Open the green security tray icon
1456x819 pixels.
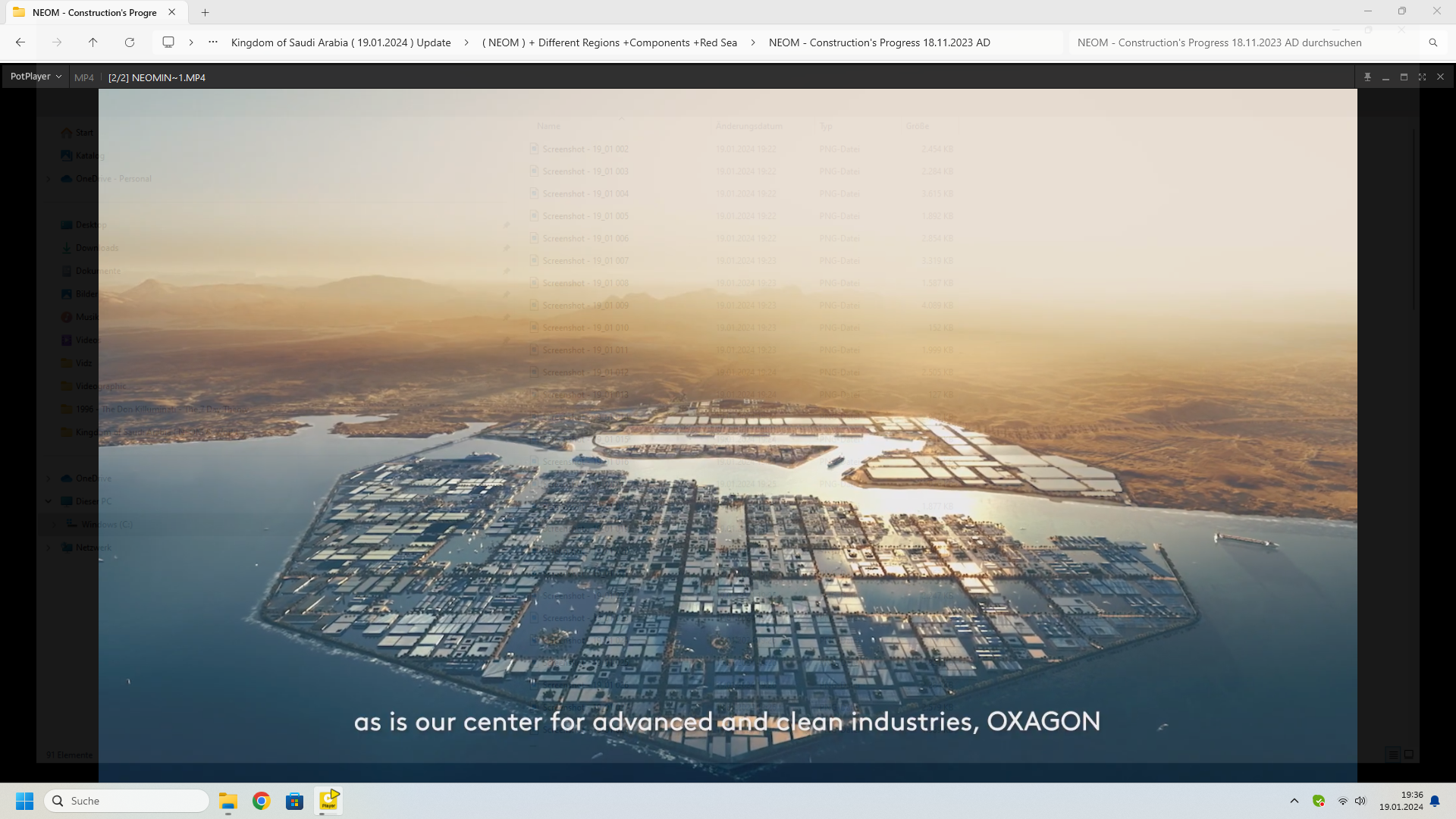tap(1319, 801)
